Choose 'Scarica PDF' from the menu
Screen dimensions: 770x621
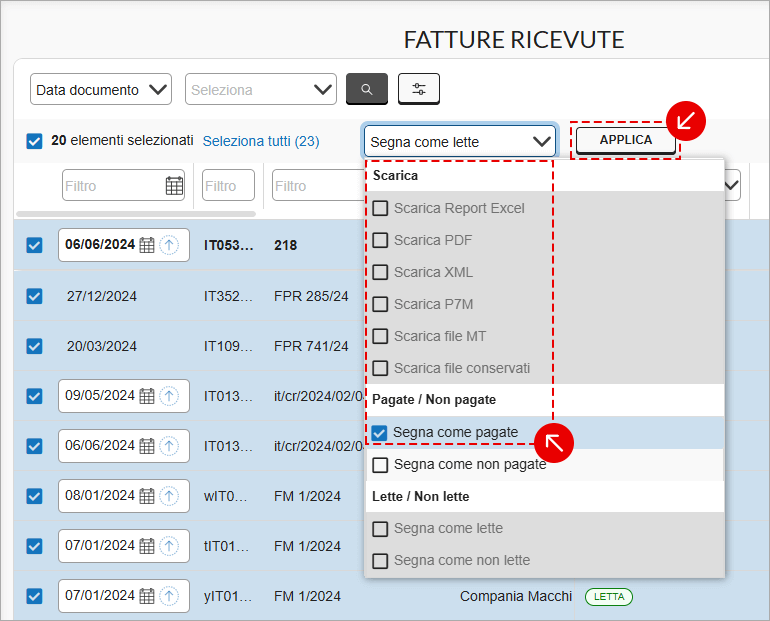[432, 240]
